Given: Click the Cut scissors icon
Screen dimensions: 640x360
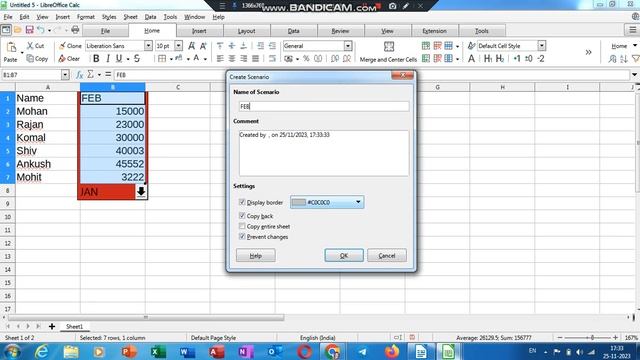Looking at the screenshot, I should 30,46.
